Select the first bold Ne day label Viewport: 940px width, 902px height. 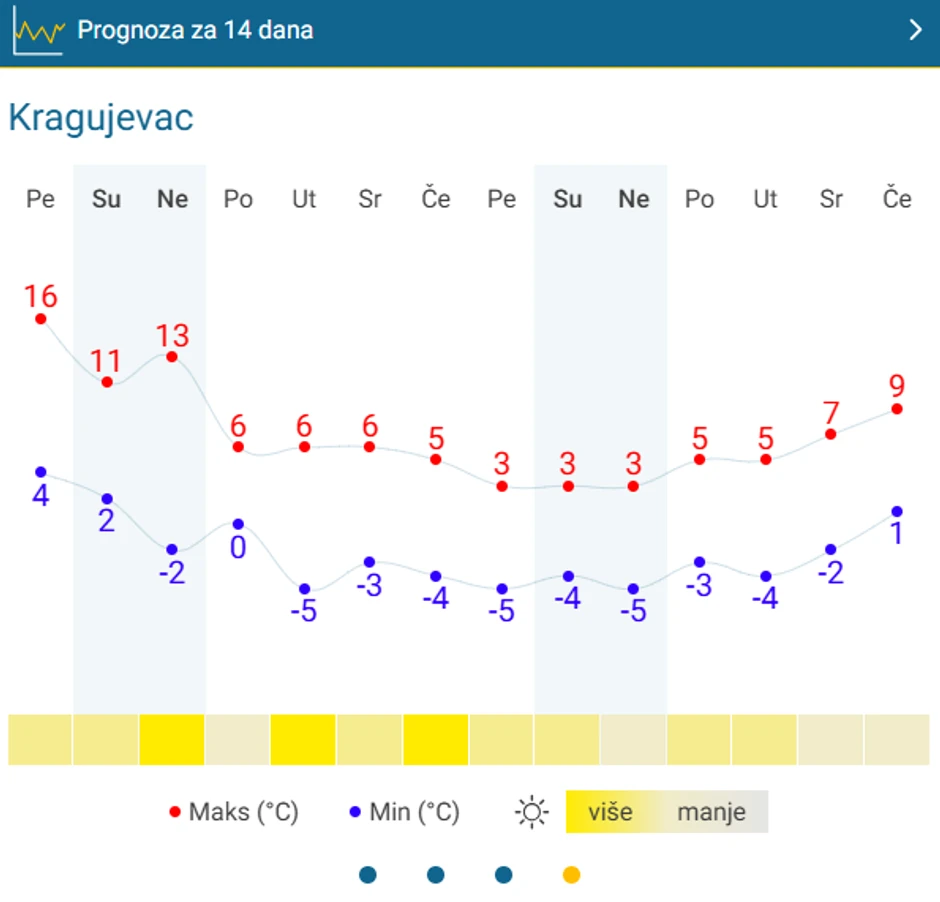pos(172,199)
